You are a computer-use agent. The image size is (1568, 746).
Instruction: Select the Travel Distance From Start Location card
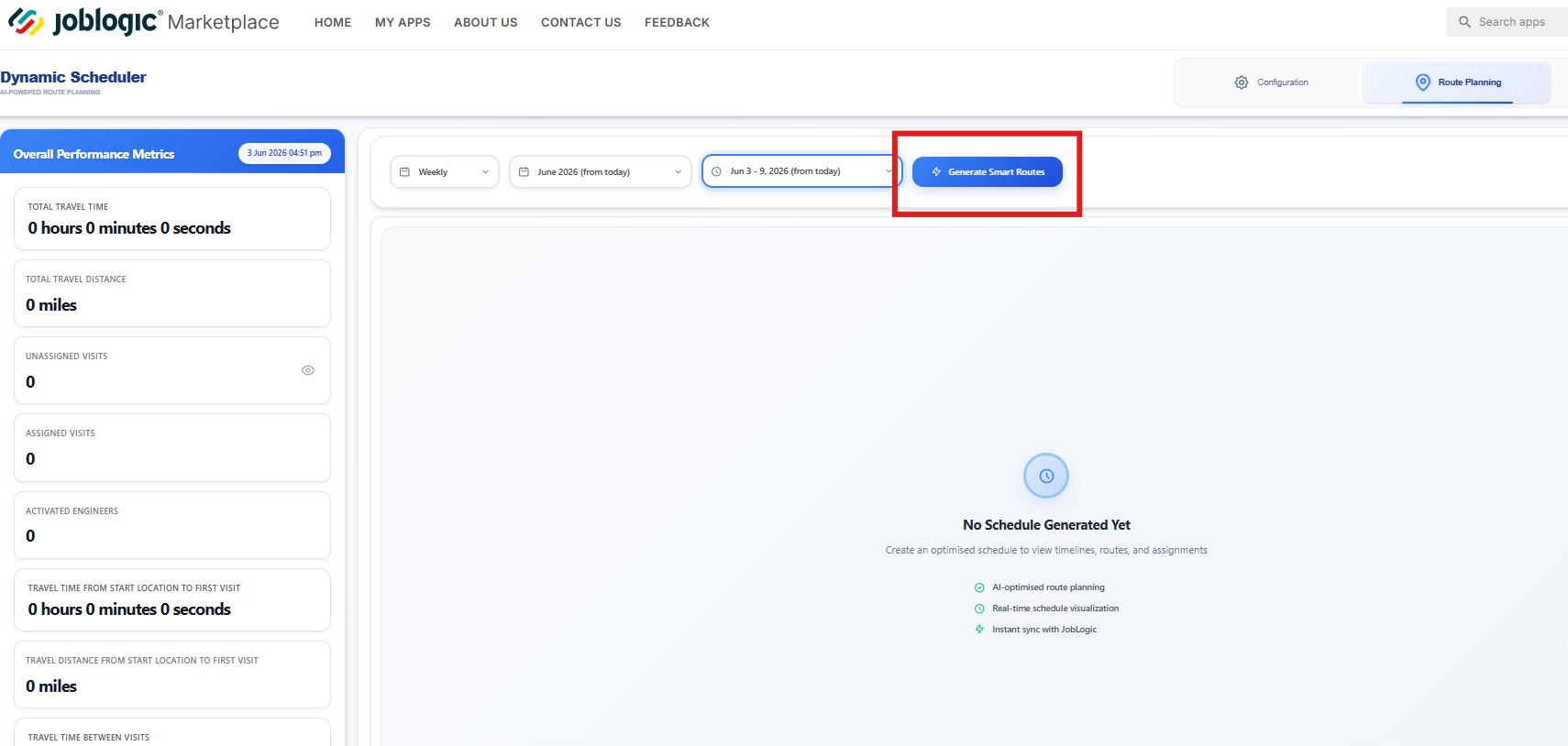pyautogui.click(x=172, y=675)
